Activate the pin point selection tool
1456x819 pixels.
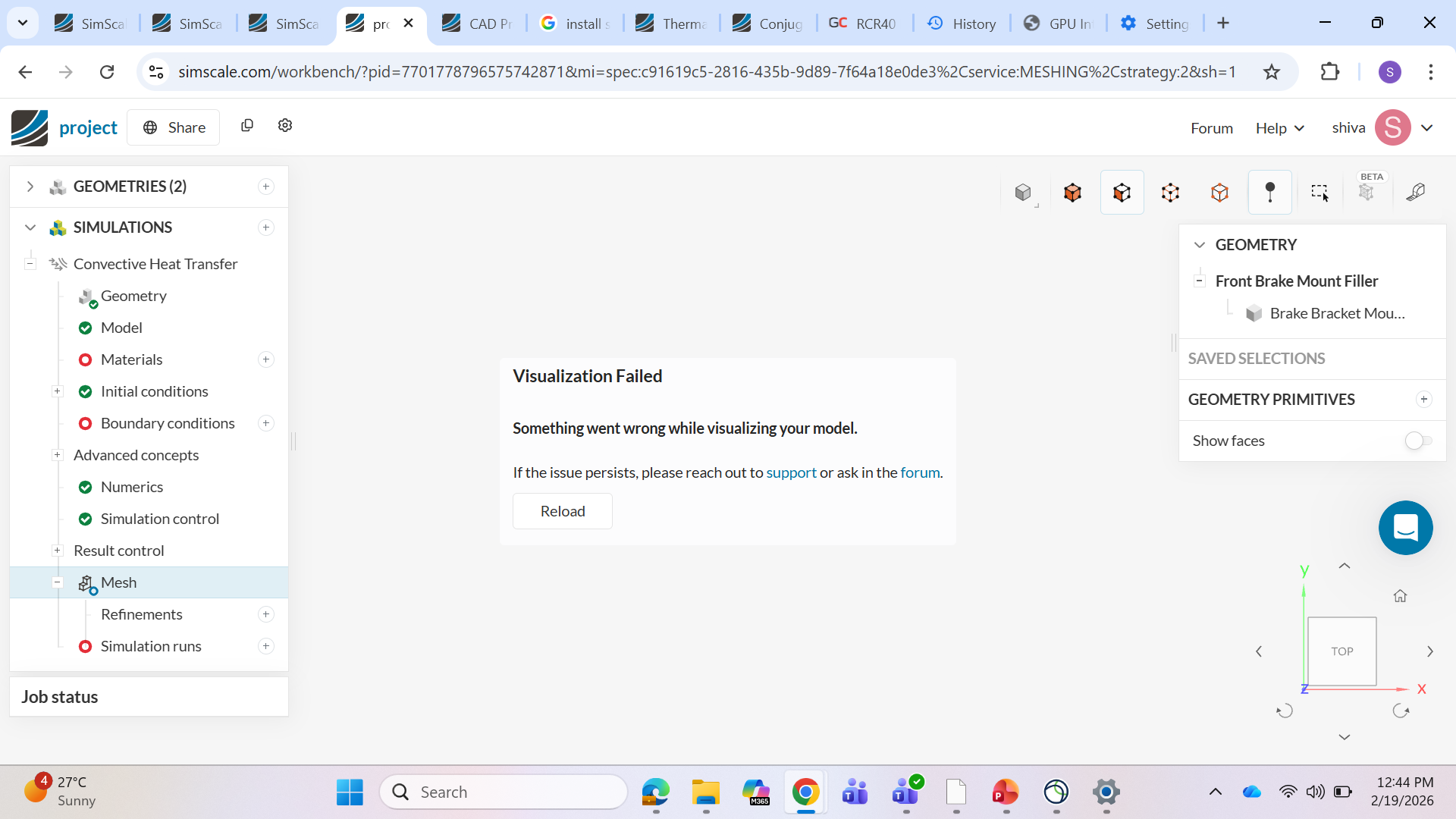point(1269,193)
